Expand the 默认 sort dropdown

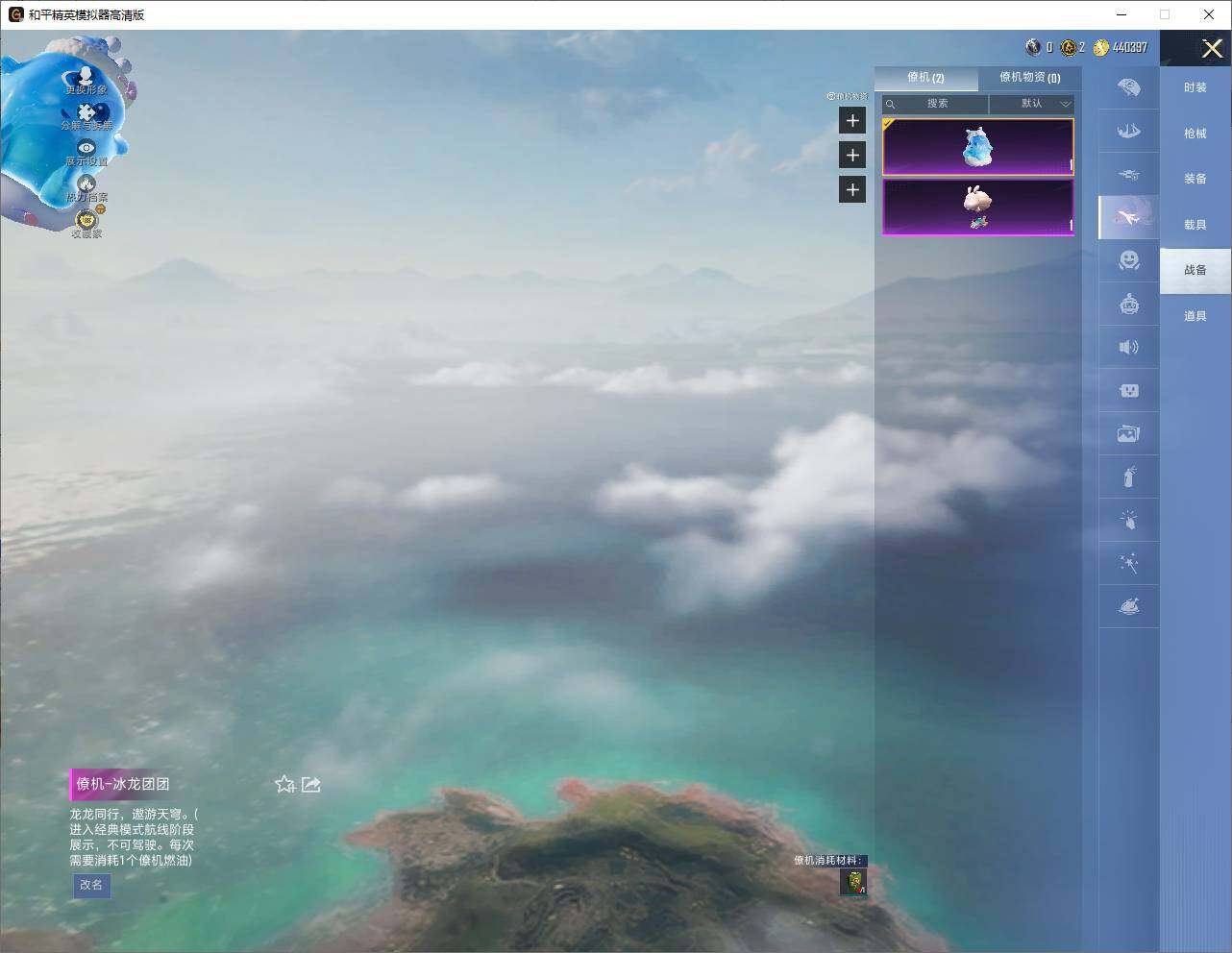[x=1032, y=104]
